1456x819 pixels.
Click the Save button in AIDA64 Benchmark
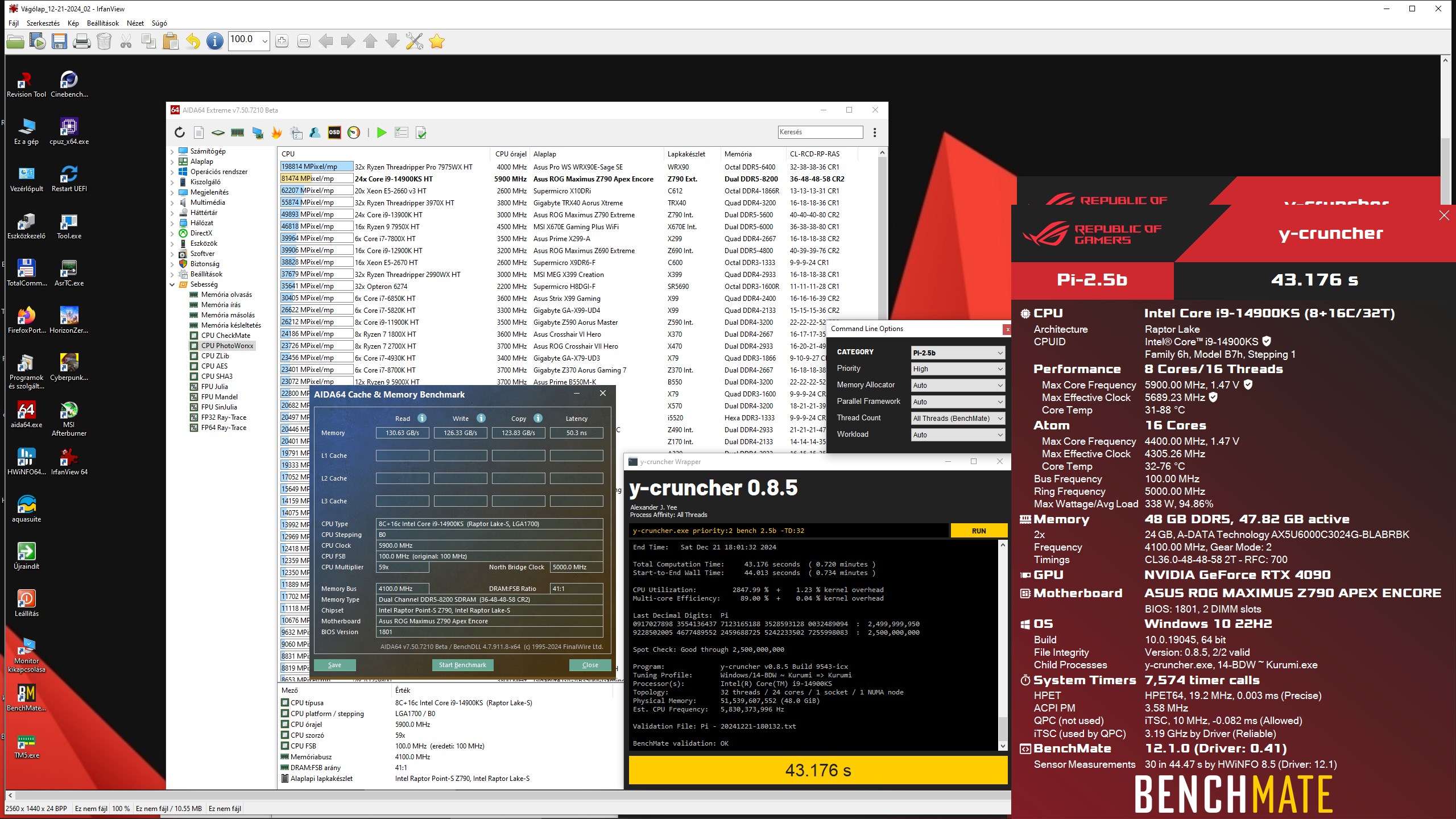tap(334, 665)
